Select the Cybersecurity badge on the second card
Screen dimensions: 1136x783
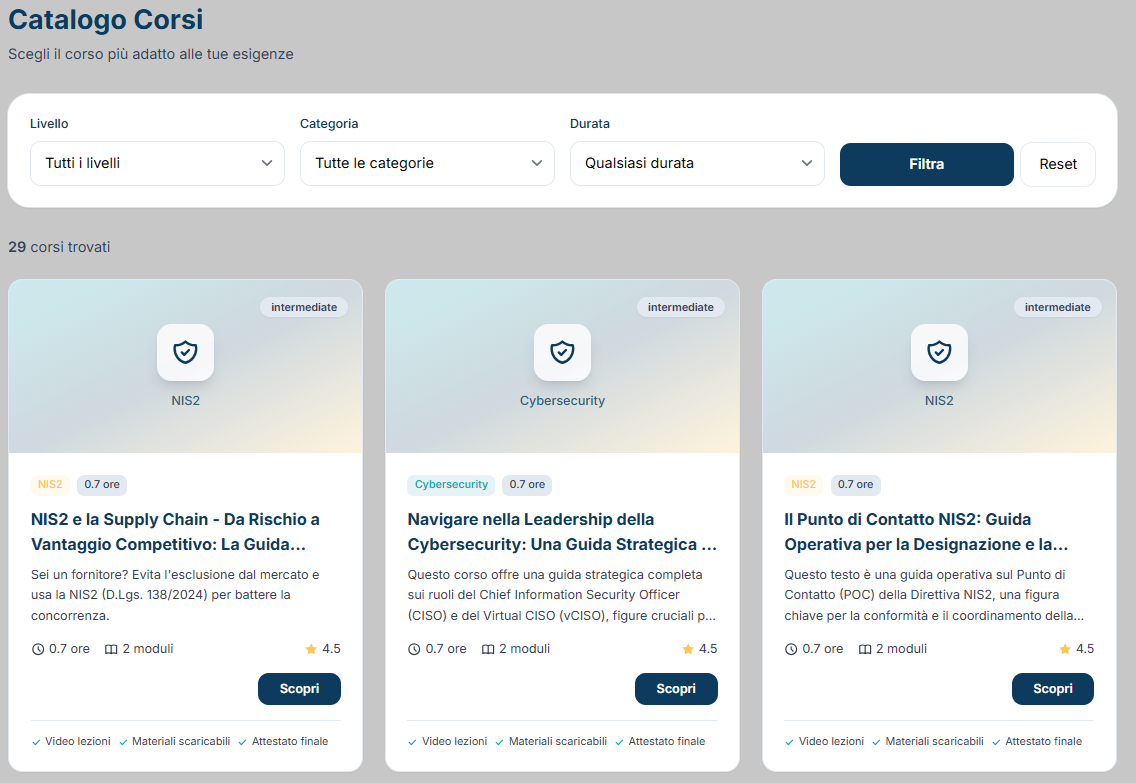(x=451, y=484)
